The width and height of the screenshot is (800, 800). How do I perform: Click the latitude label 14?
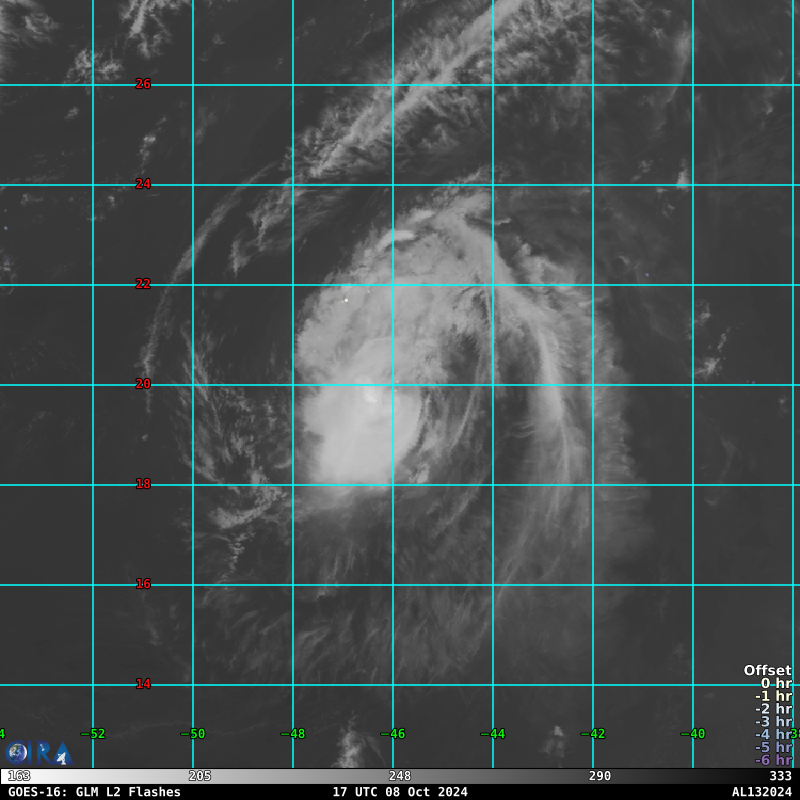point(143,684)
